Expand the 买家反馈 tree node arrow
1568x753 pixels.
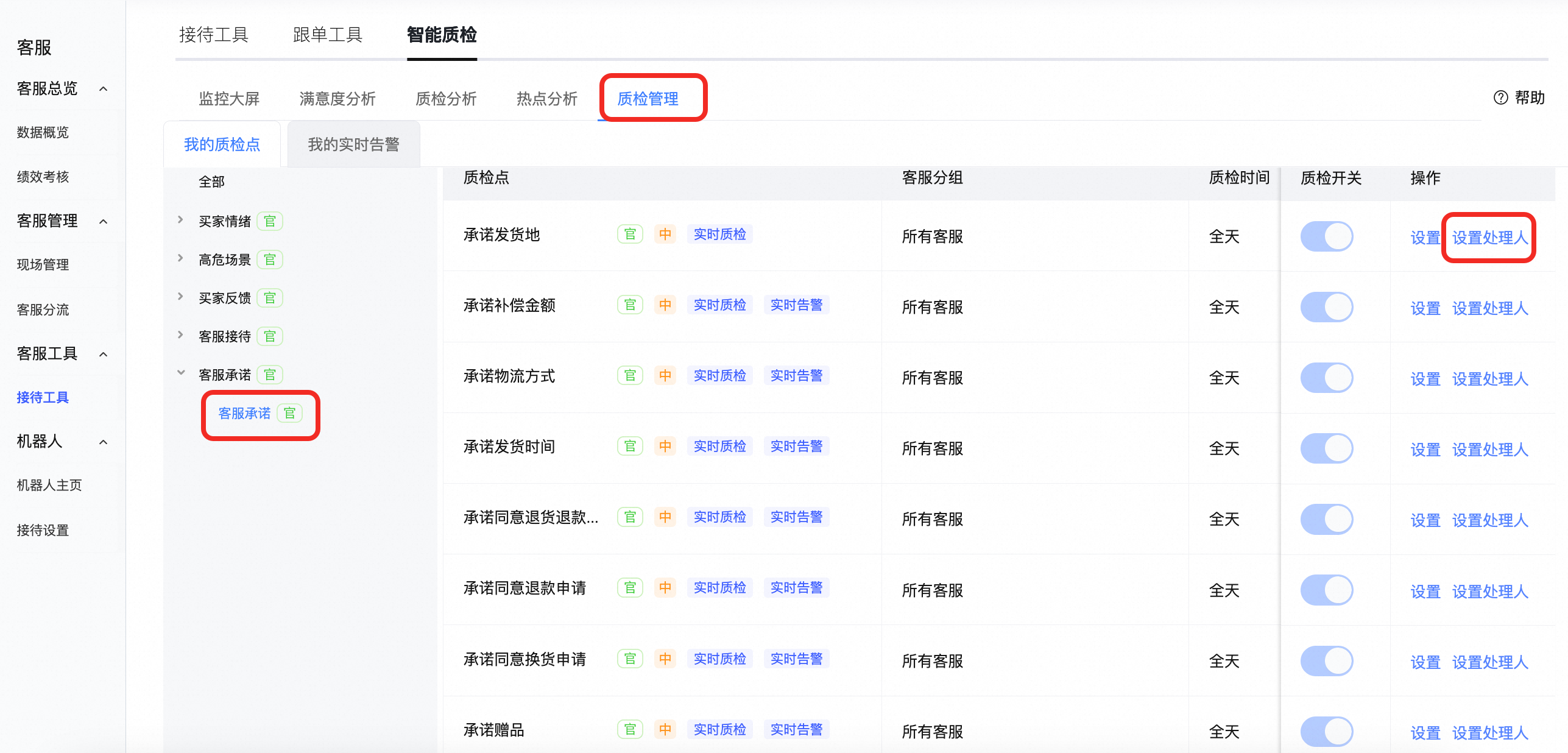pyautogui.click(x=180, y=297)
